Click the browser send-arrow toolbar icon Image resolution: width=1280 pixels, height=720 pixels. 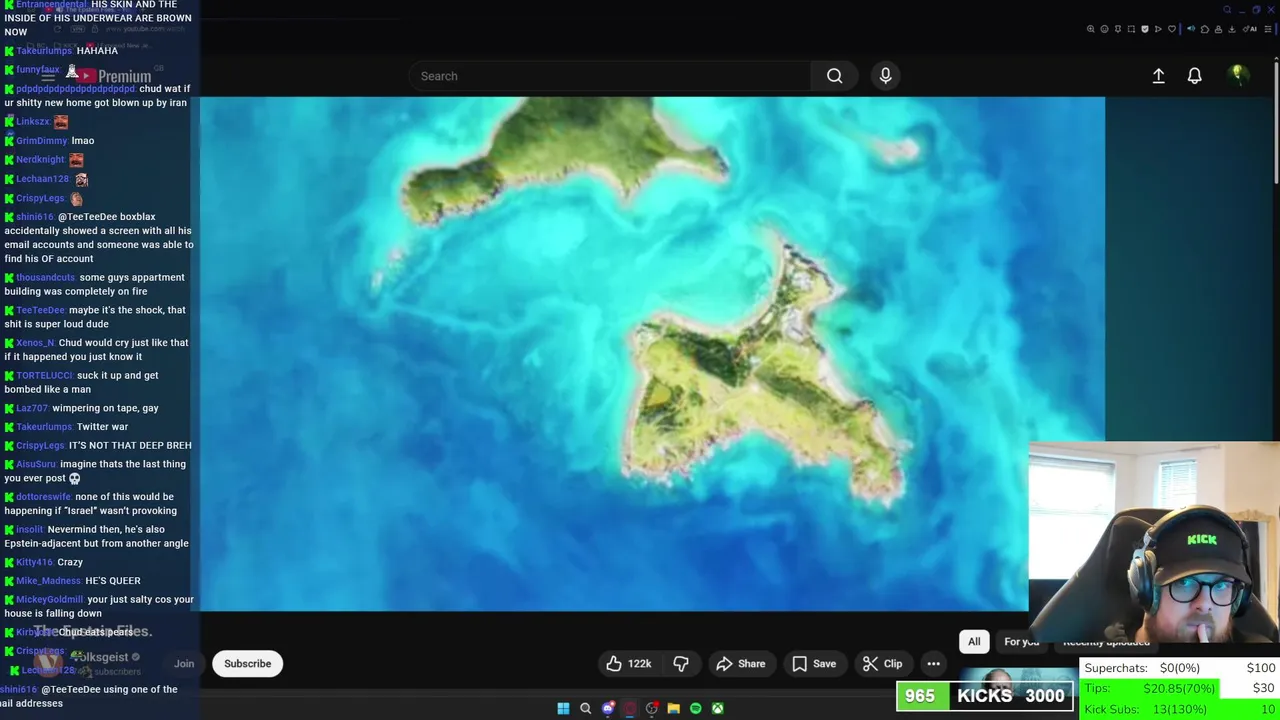click(1158, 29)
